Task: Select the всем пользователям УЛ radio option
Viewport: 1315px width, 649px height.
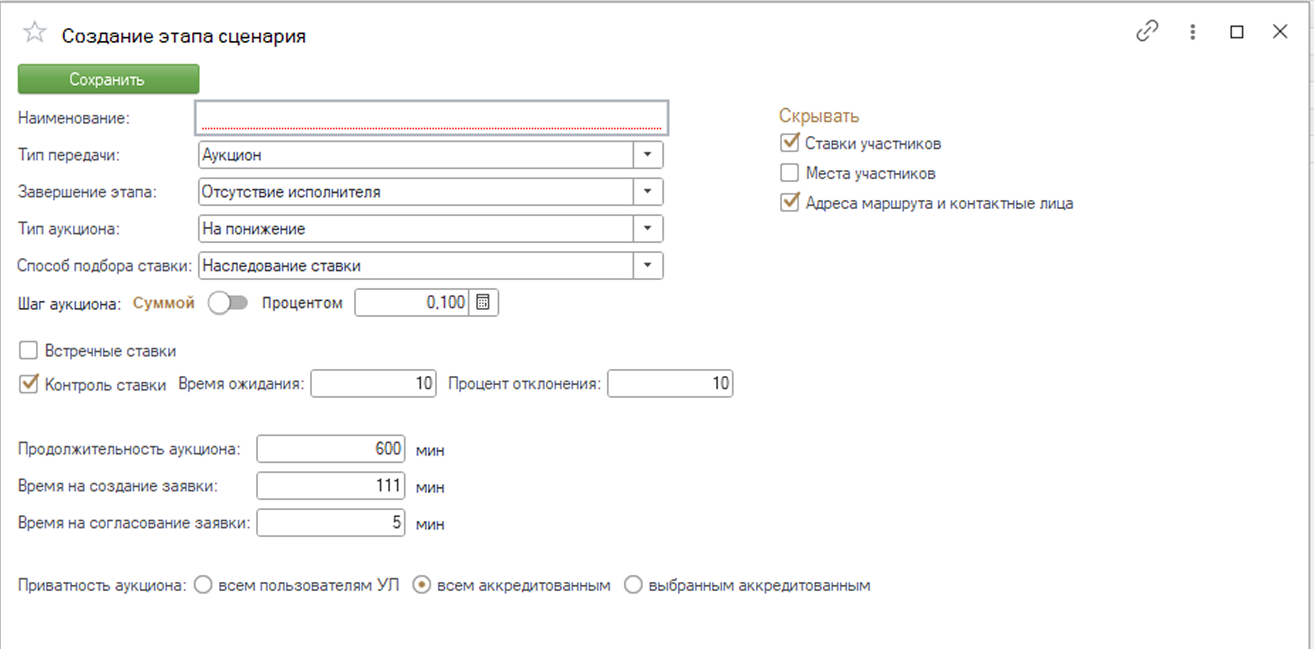Action: pyautogui.click(x=202, y=586)
